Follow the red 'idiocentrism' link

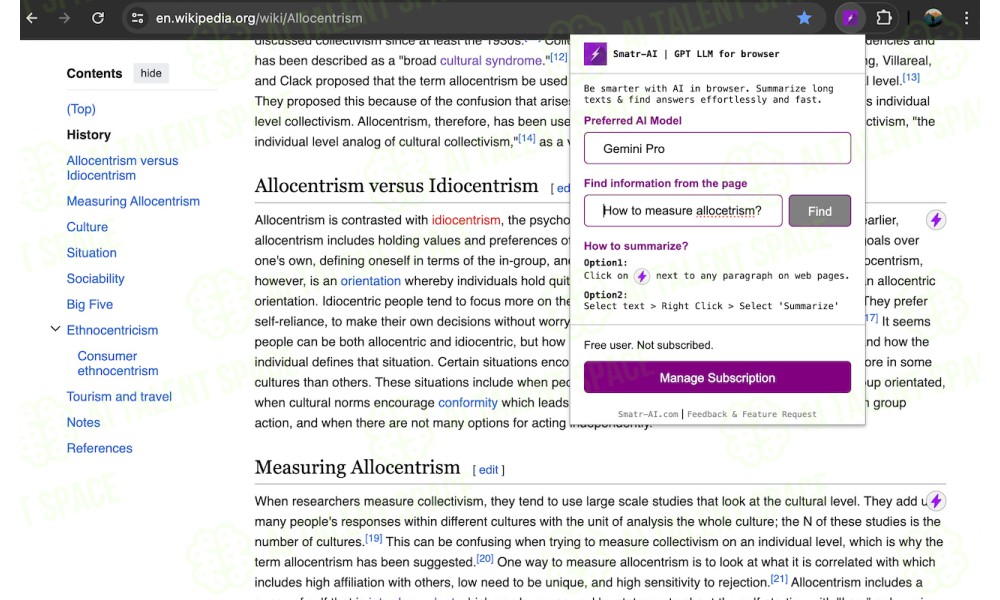[x=466, y=220]
